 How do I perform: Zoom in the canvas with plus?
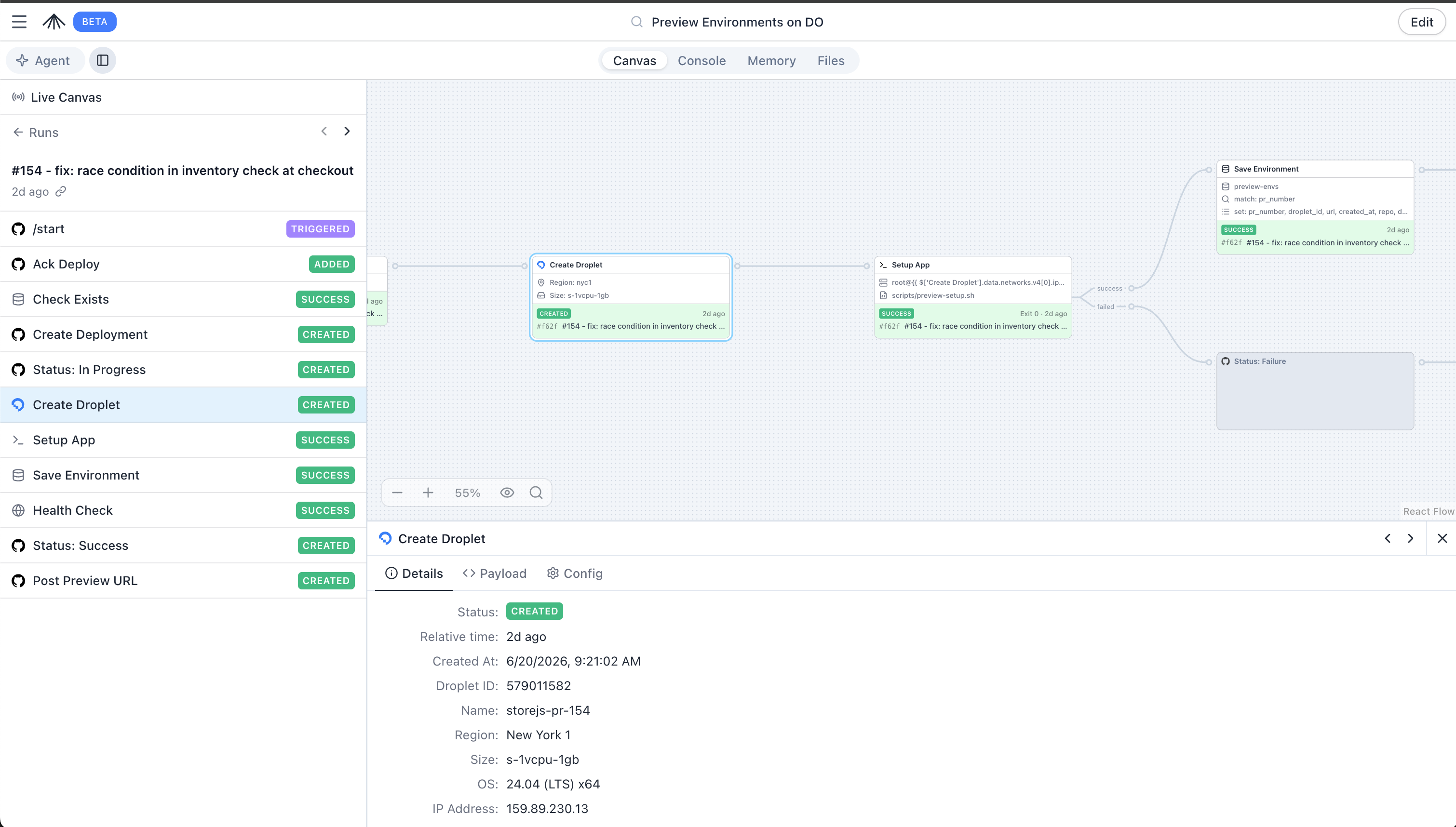coord(428,493)
